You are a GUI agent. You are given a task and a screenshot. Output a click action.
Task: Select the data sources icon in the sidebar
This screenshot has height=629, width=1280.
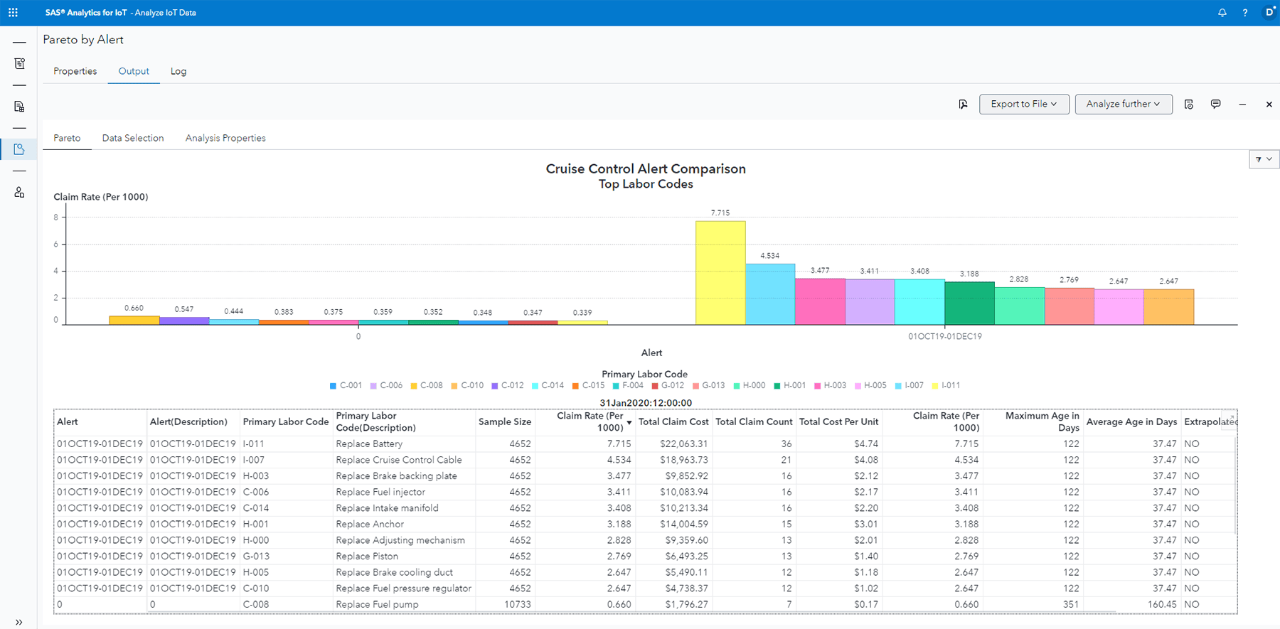pos(18,105)
